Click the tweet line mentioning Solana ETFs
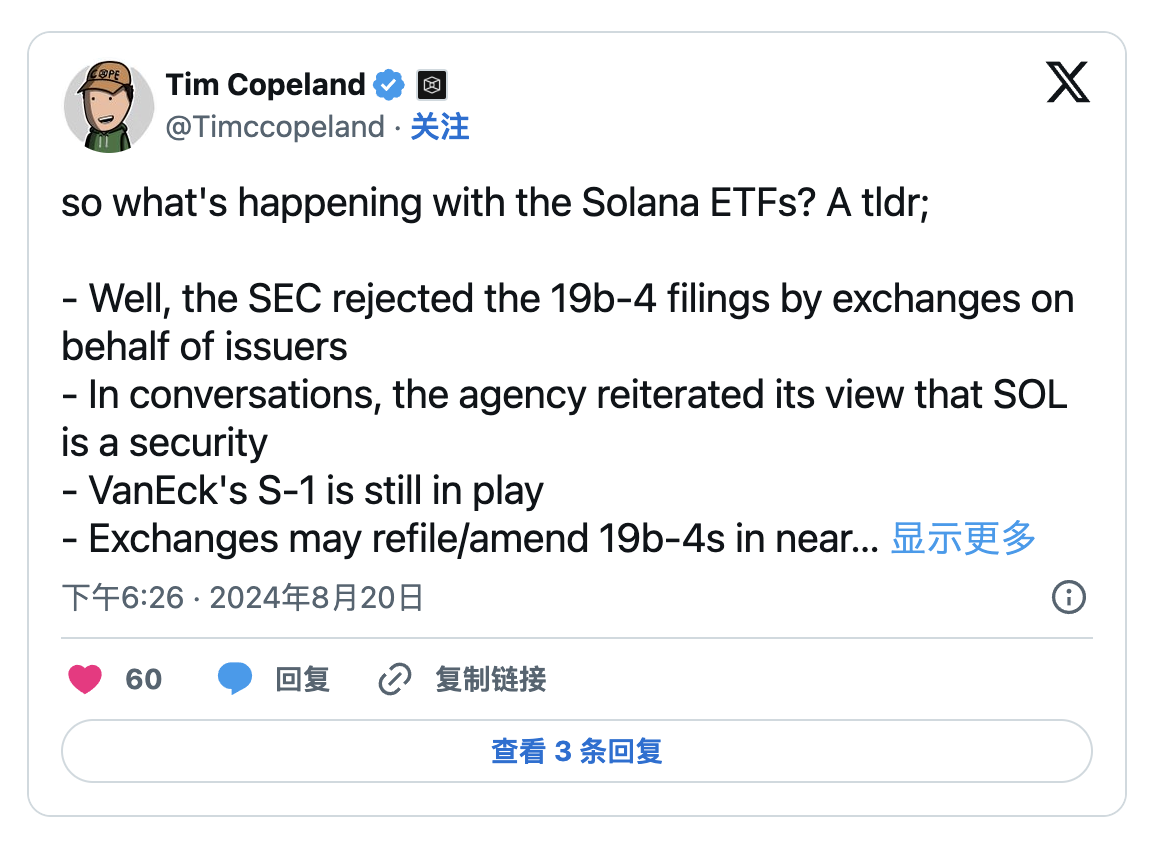The height and width of the screenshot is (842, 1160). [x=495, y=203]
